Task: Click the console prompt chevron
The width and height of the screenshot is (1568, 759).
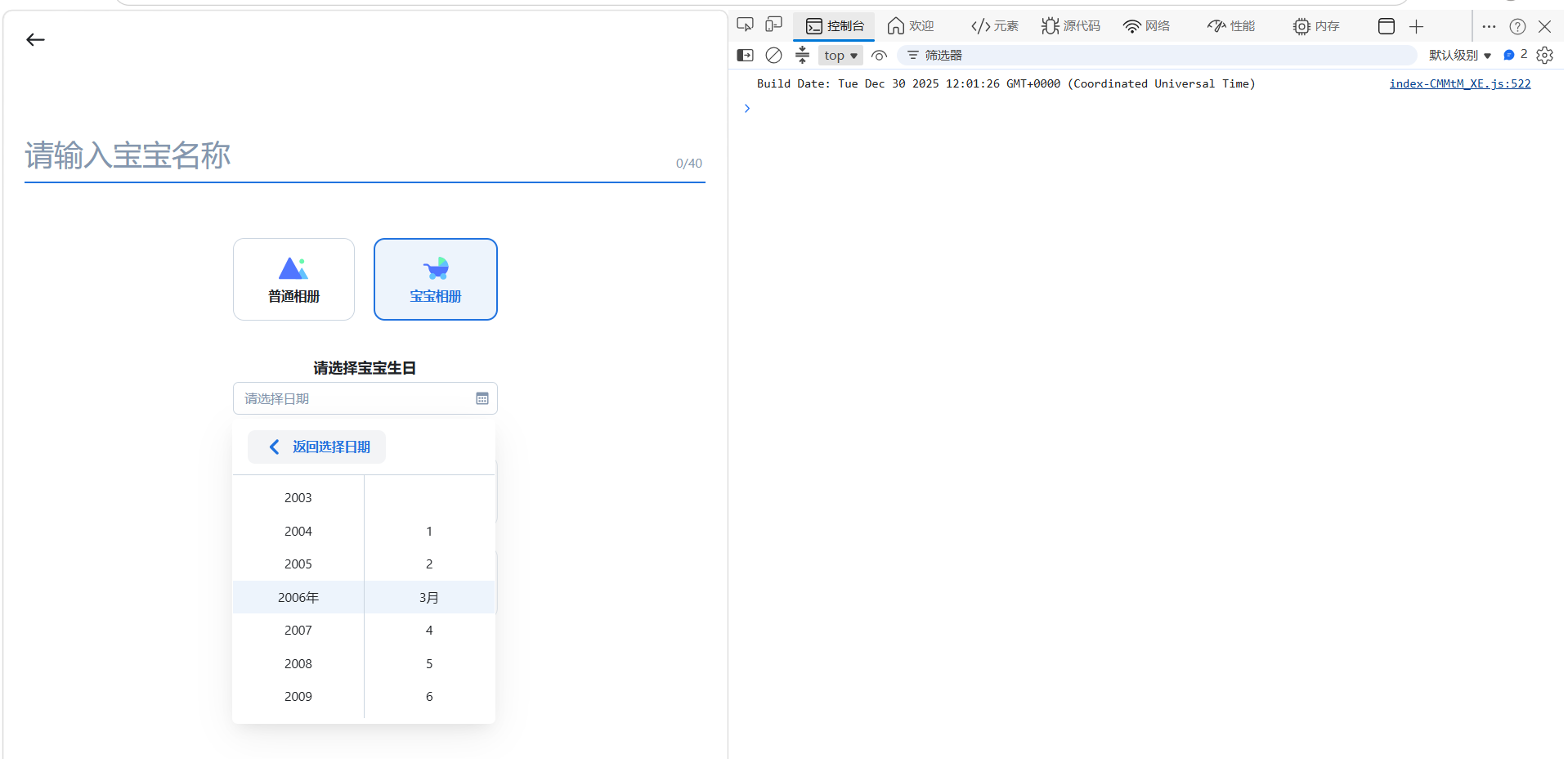Action: pyautogui.click(x=746, y=108)
